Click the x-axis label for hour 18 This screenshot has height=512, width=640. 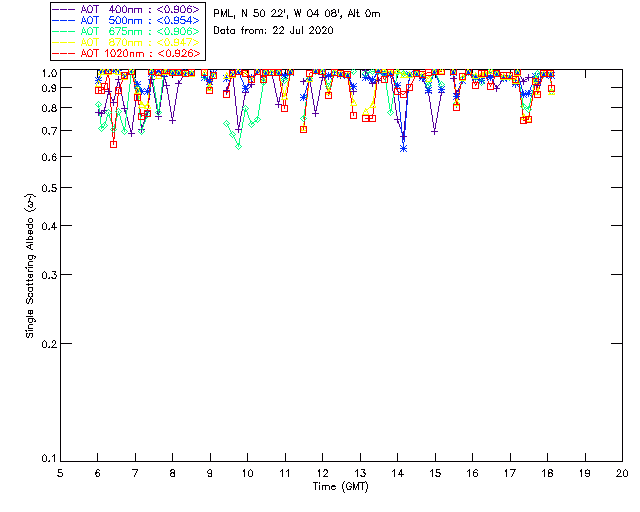pos(547,473)
